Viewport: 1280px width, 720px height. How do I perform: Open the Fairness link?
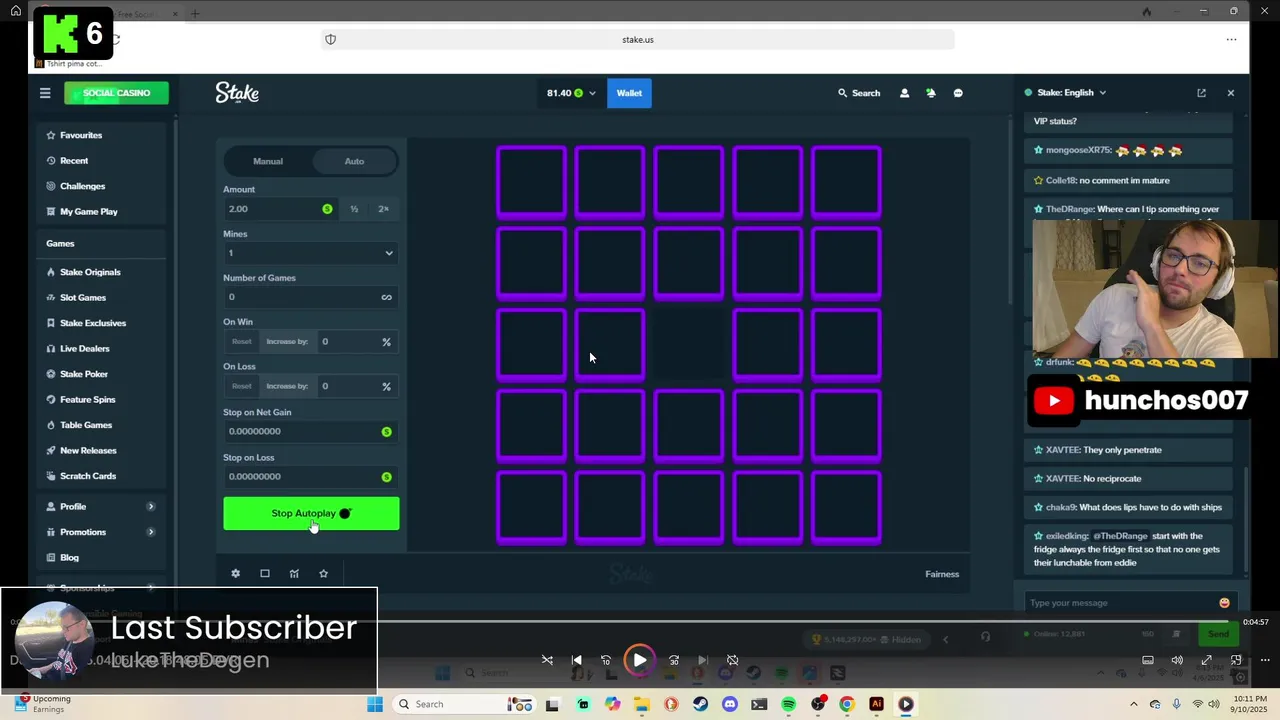pyautogui.click(x=942, y=574)
